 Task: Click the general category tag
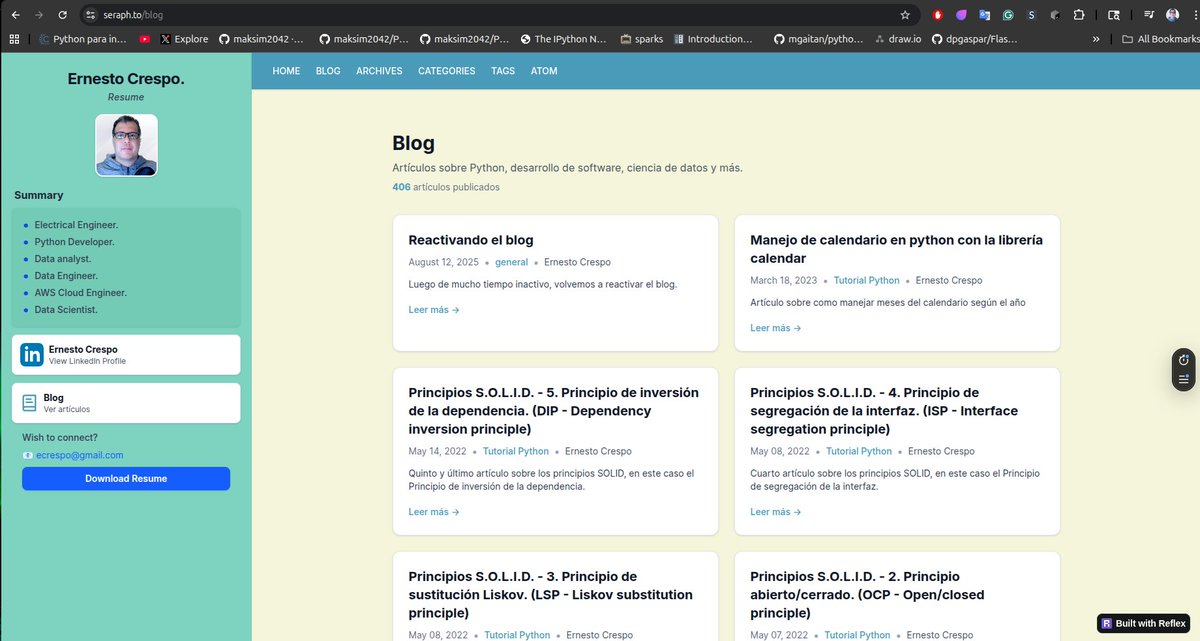click(x=512, y=262)
